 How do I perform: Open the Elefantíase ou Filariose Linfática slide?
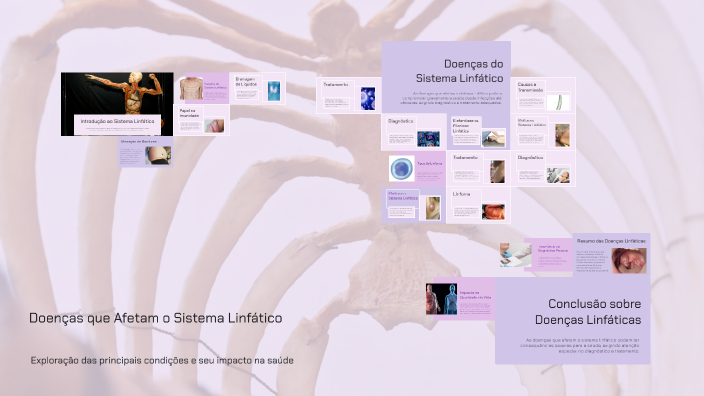coord(479,132)
